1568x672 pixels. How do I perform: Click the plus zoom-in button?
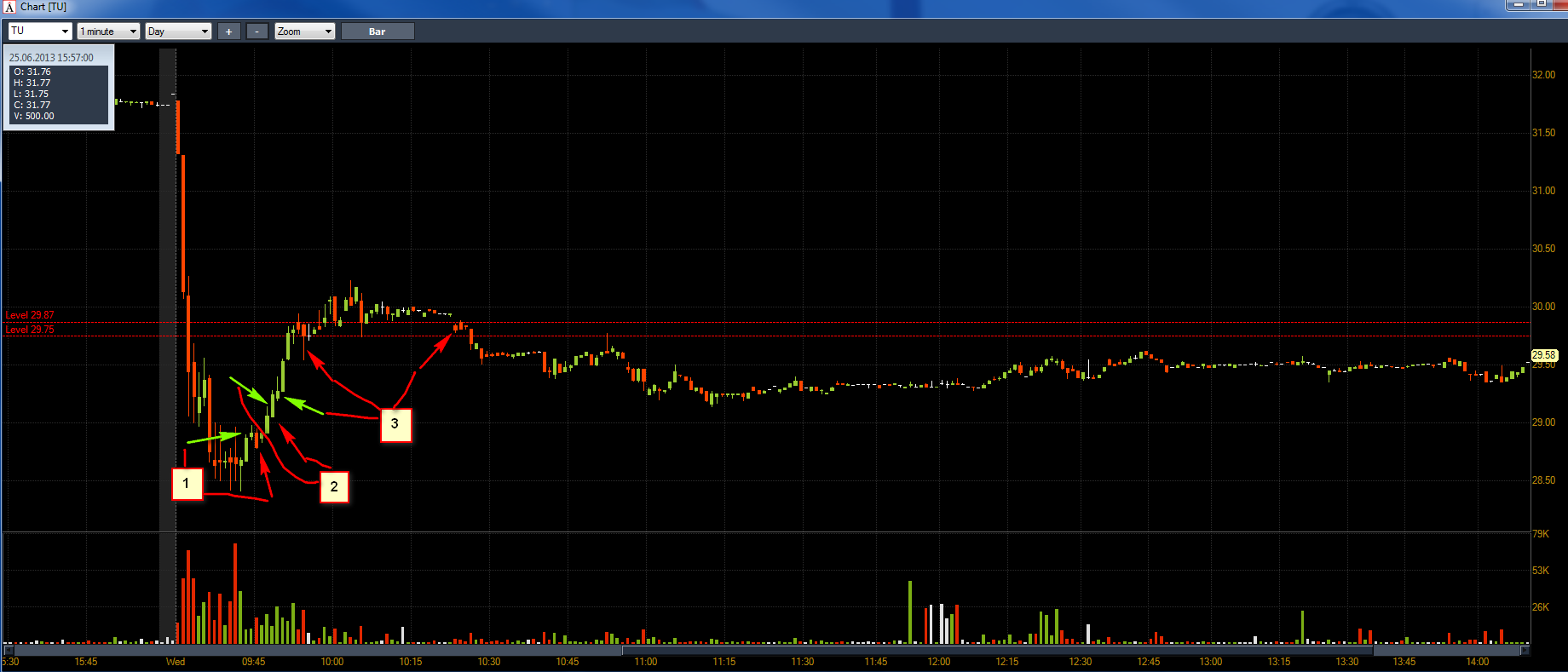point(228,32)
